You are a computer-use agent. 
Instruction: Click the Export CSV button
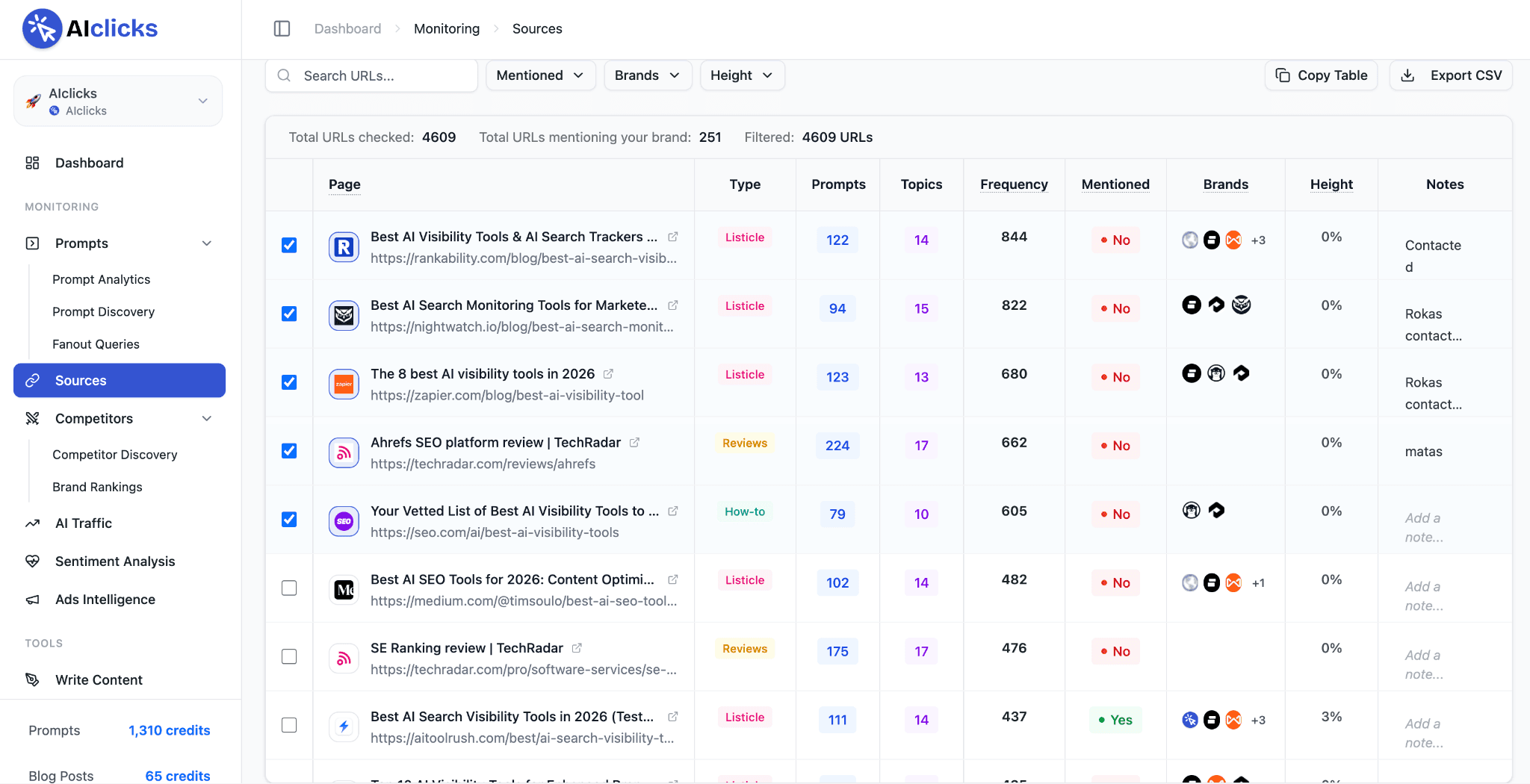(x=1451, y=75)
